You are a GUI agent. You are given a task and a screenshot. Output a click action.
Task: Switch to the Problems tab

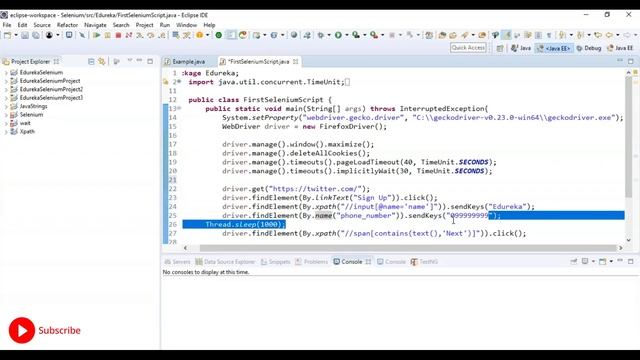312,262
